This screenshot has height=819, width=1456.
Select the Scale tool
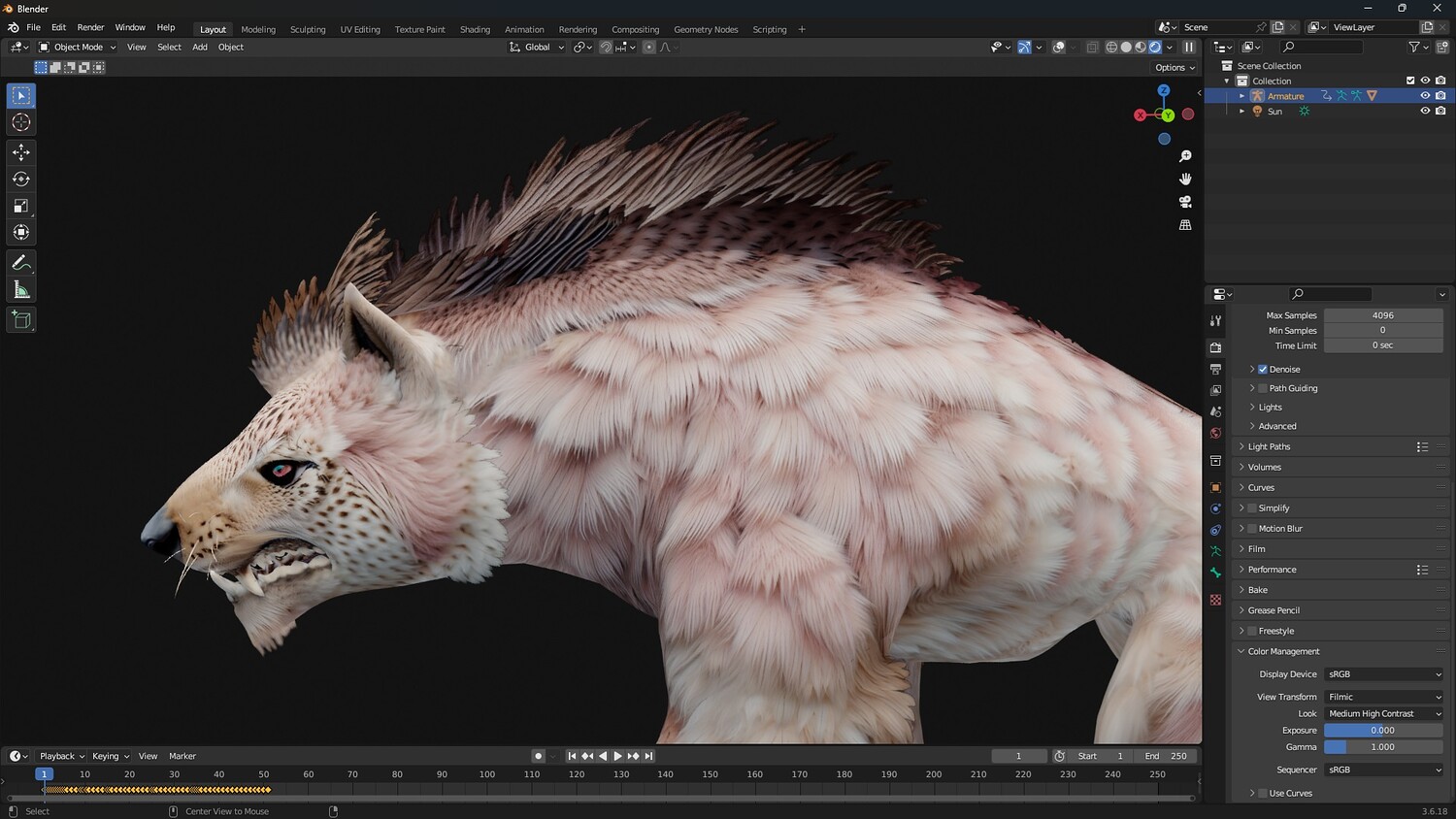tap(21, 206)
